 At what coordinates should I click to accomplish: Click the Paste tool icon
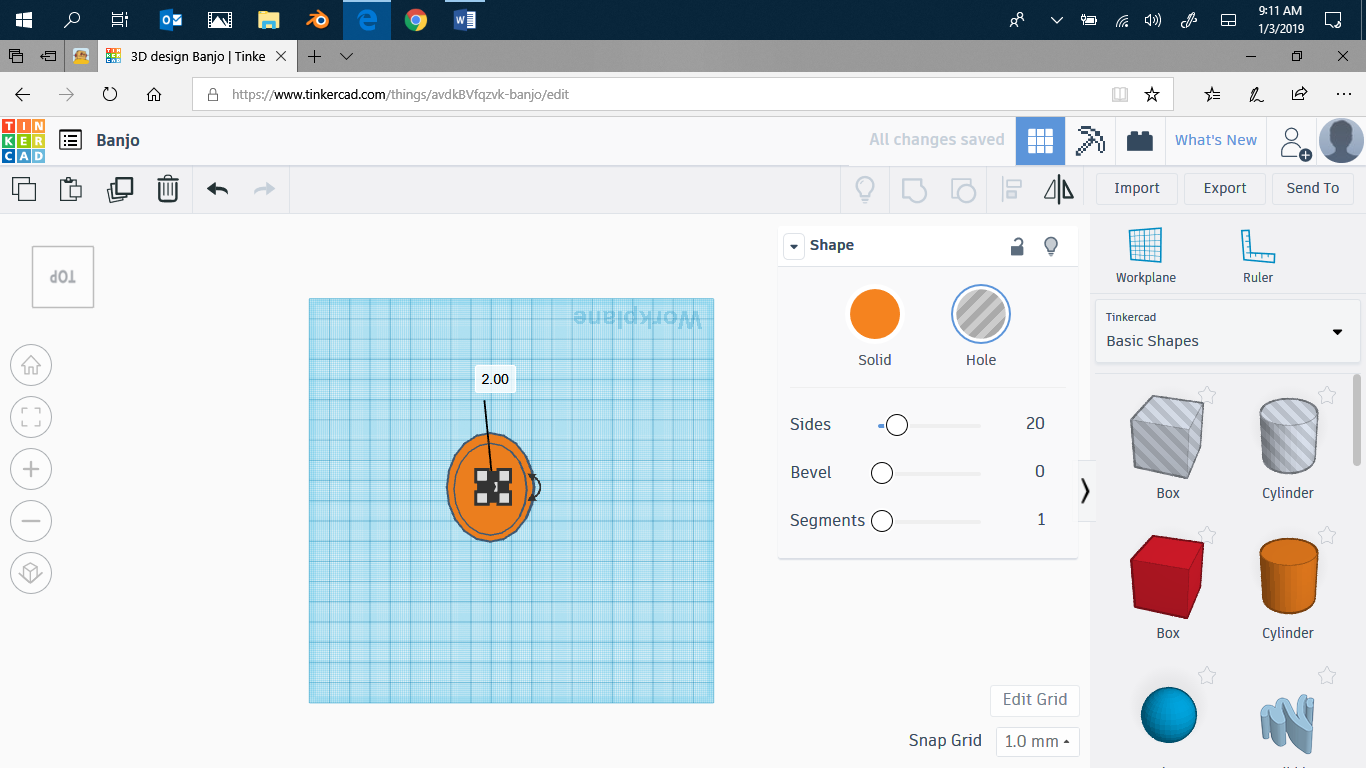coord(70,188)
